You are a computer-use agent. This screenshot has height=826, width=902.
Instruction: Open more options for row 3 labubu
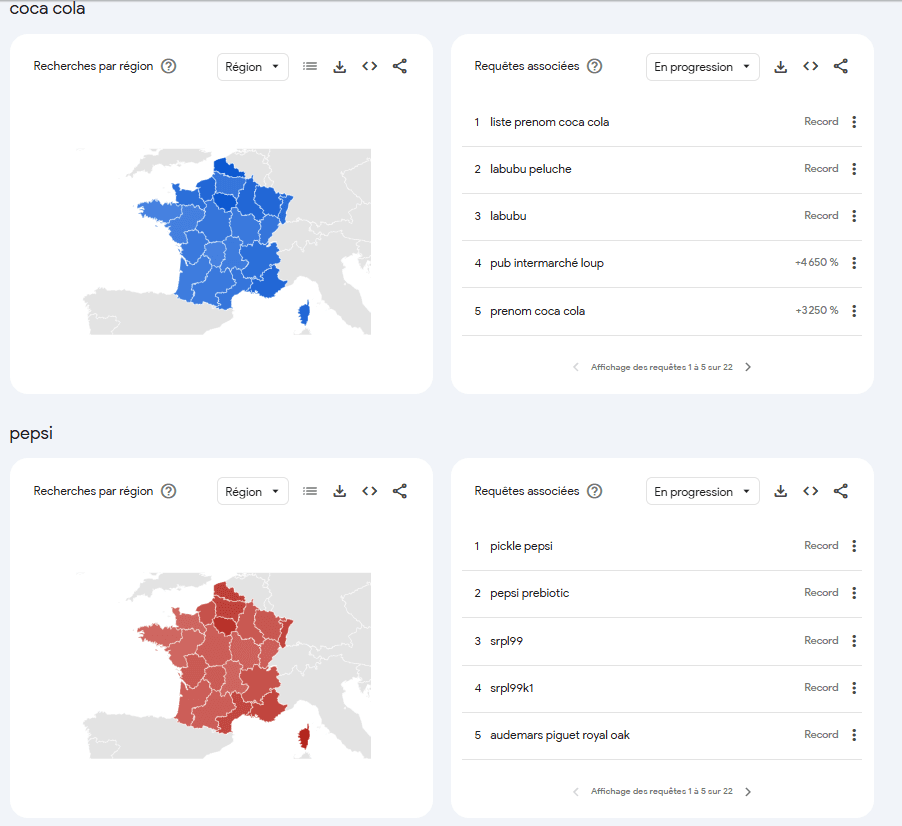point(854,216)
